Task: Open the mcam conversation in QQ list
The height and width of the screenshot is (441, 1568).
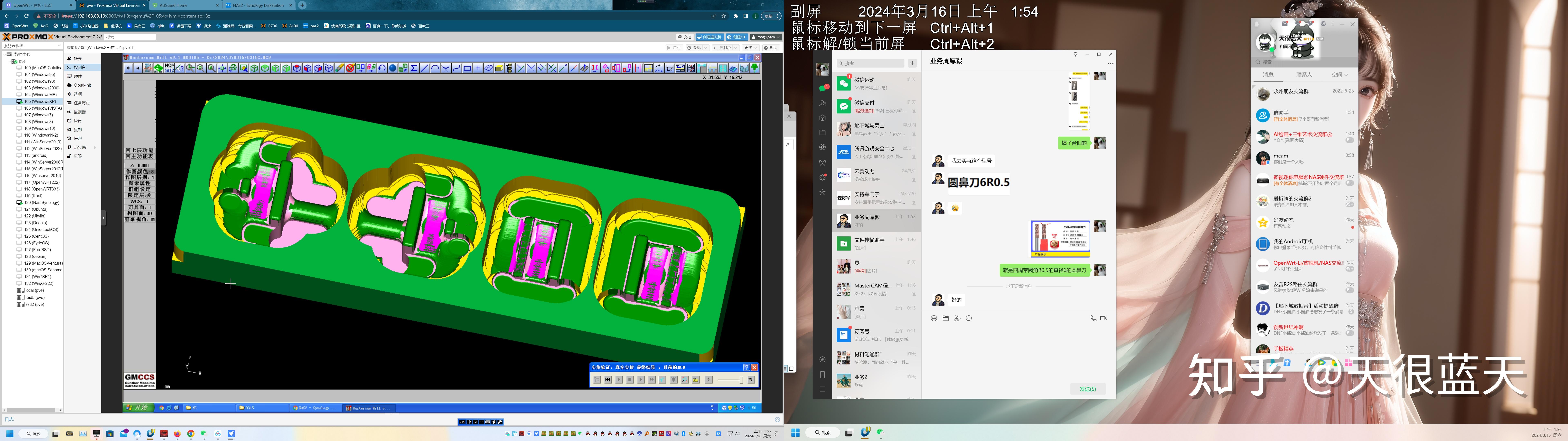Action: pyautogui.click(x=1304, y=158)
